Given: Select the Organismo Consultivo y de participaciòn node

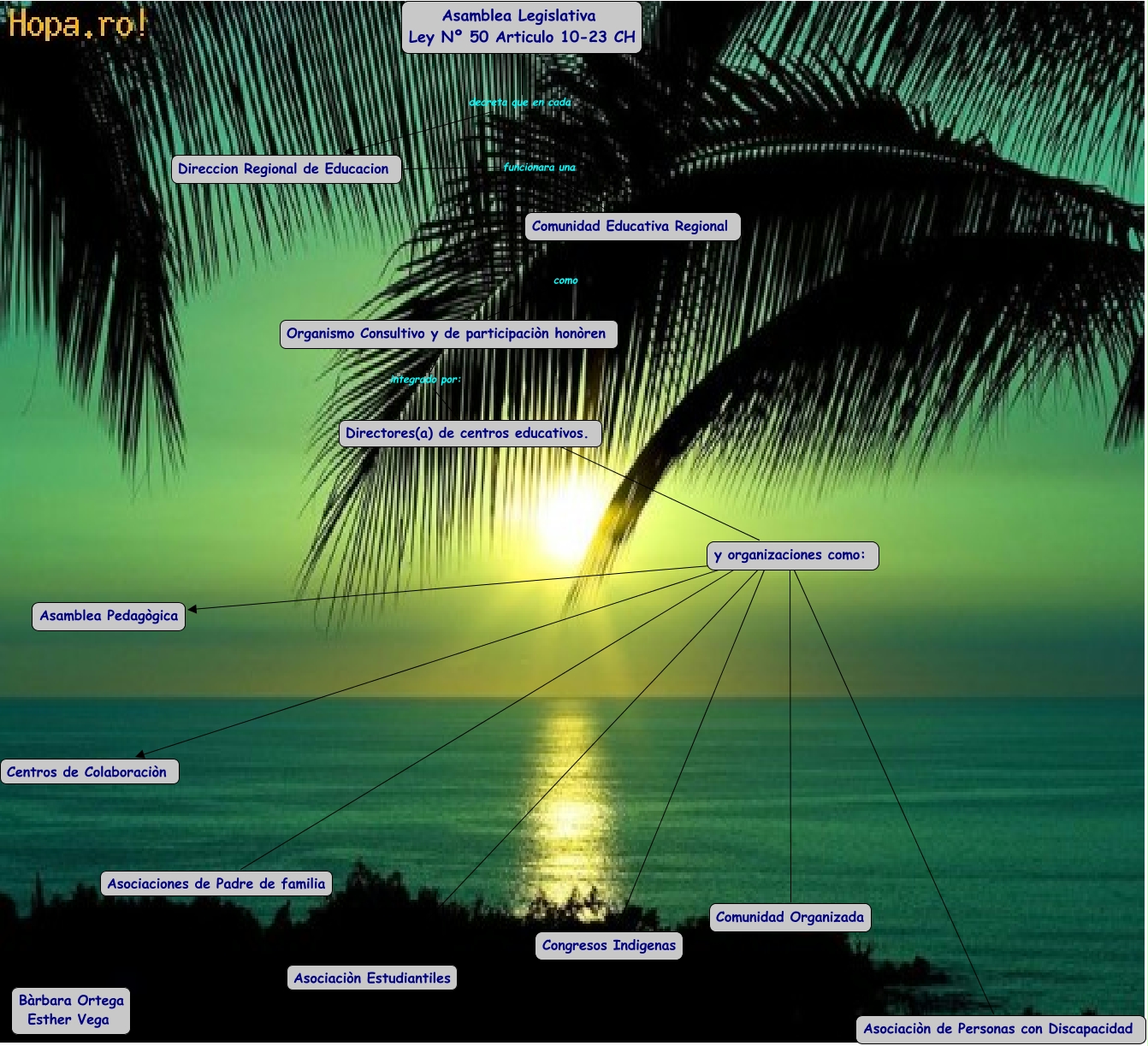Looking at the screenshot, I should 447,334.
